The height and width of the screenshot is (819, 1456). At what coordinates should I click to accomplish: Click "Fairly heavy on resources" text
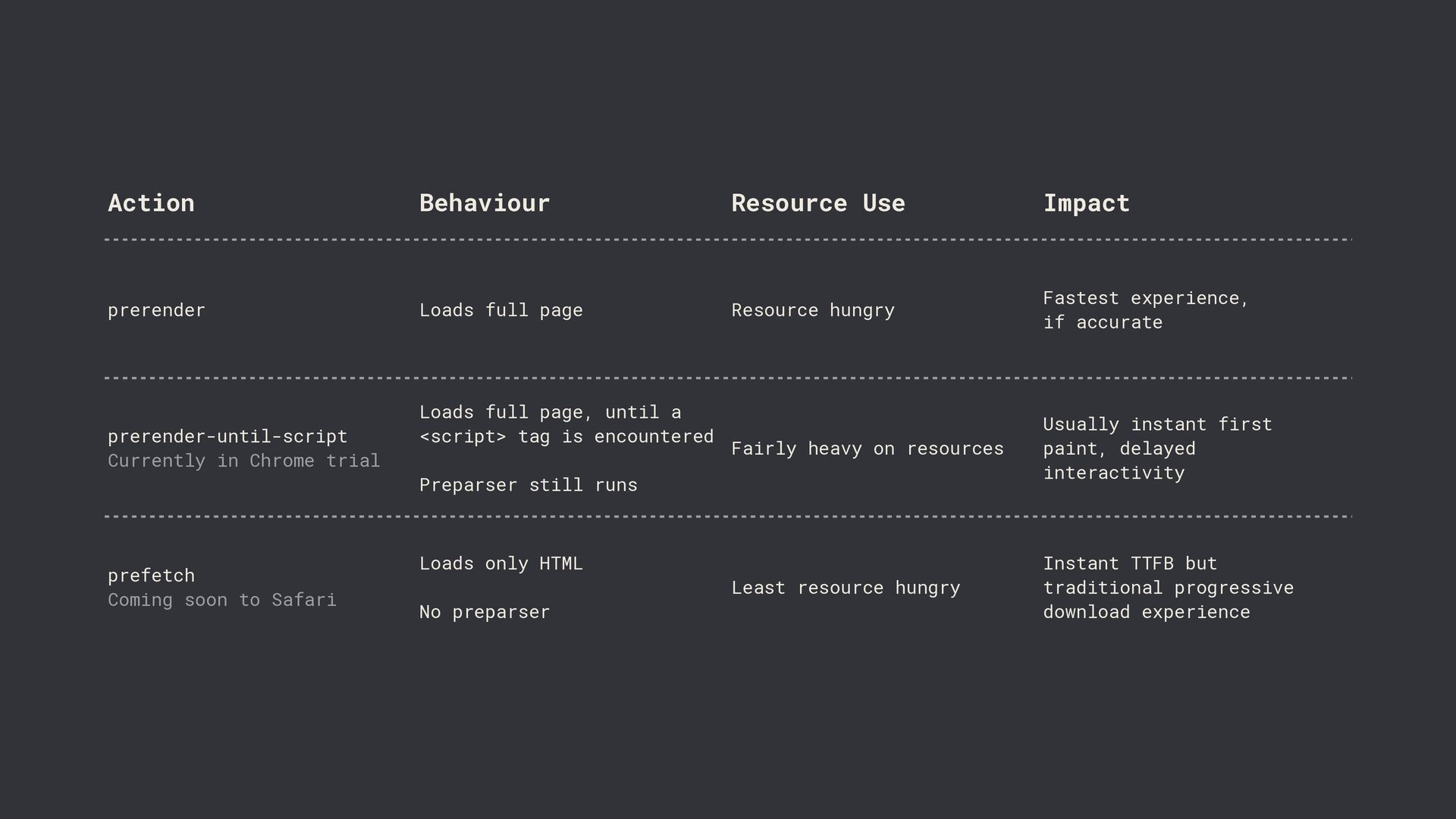867,448
